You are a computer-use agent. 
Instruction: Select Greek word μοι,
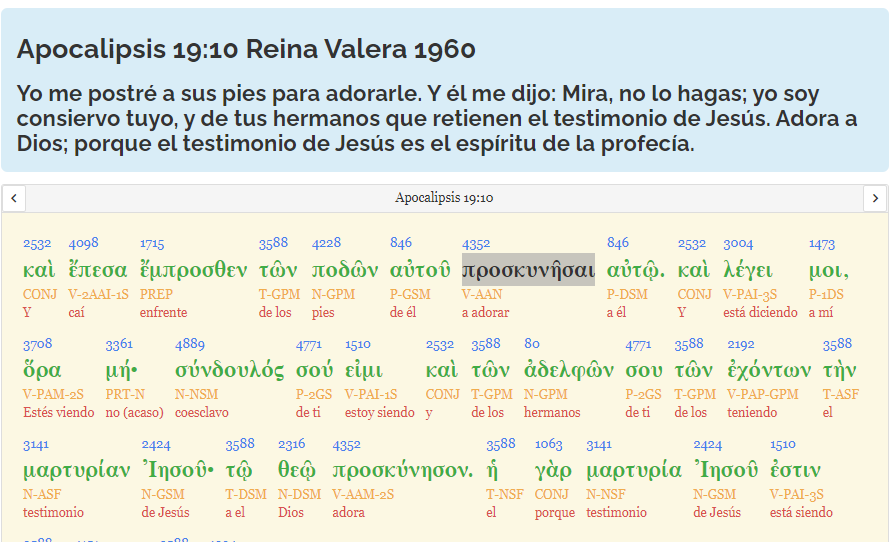tap(828, 270)
